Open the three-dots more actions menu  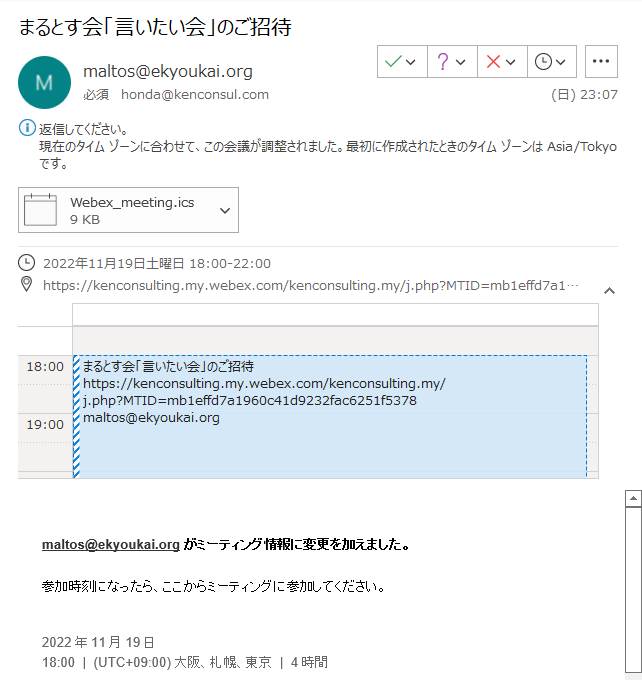click(600, 61)
